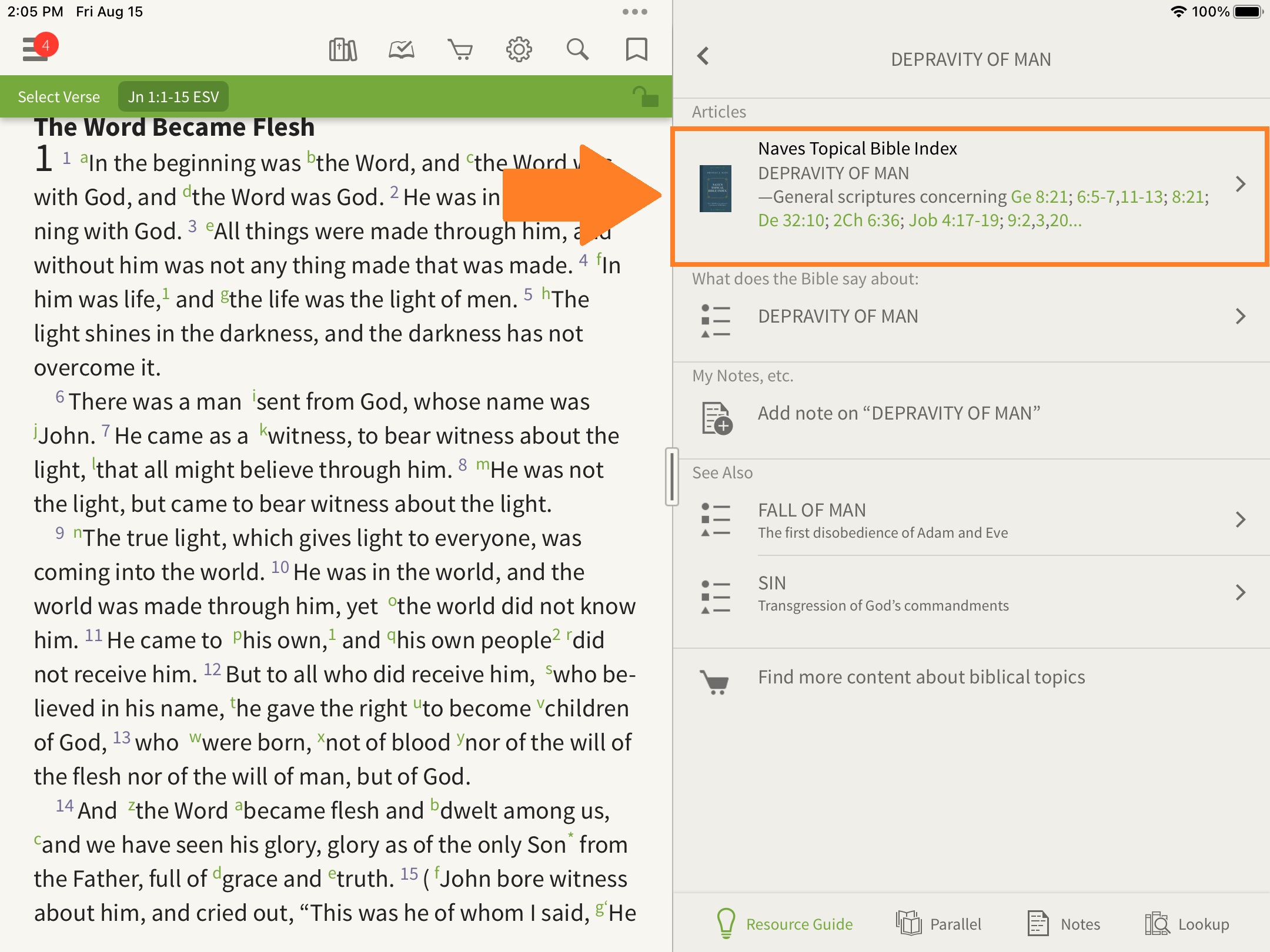Click the Jn 1:1-15 ESV reference button

[x=173, y=97]
